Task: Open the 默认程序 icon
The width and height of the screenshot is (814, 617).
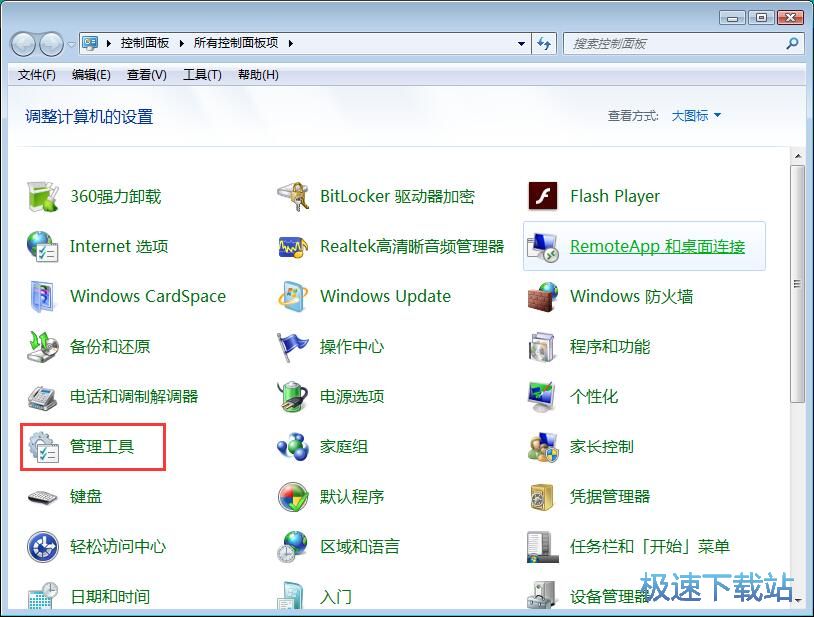Action: coord(293,497)
